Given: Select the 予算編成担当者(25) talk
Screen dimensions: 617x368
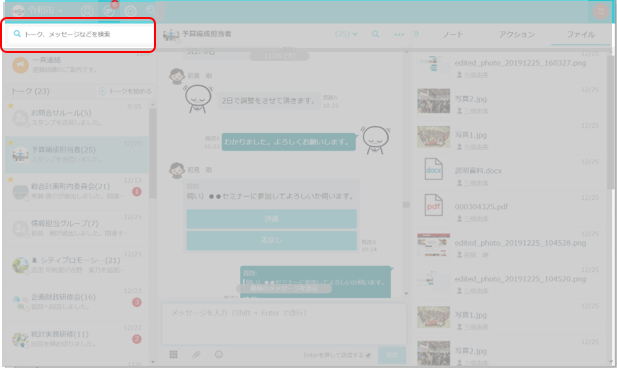Looking at the screenshot, I should (77, 155).
